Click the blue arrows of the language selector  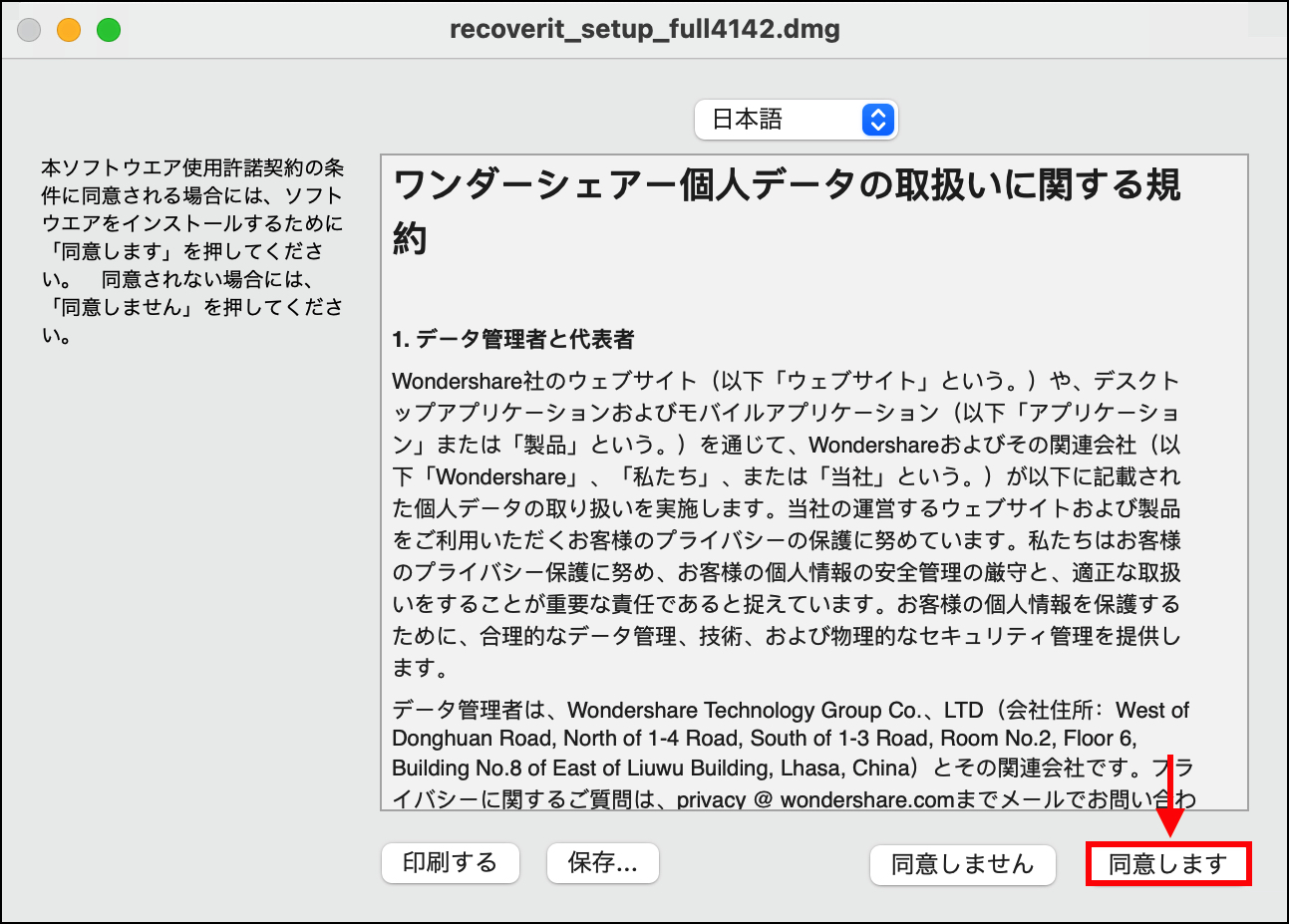click(878, 120)
